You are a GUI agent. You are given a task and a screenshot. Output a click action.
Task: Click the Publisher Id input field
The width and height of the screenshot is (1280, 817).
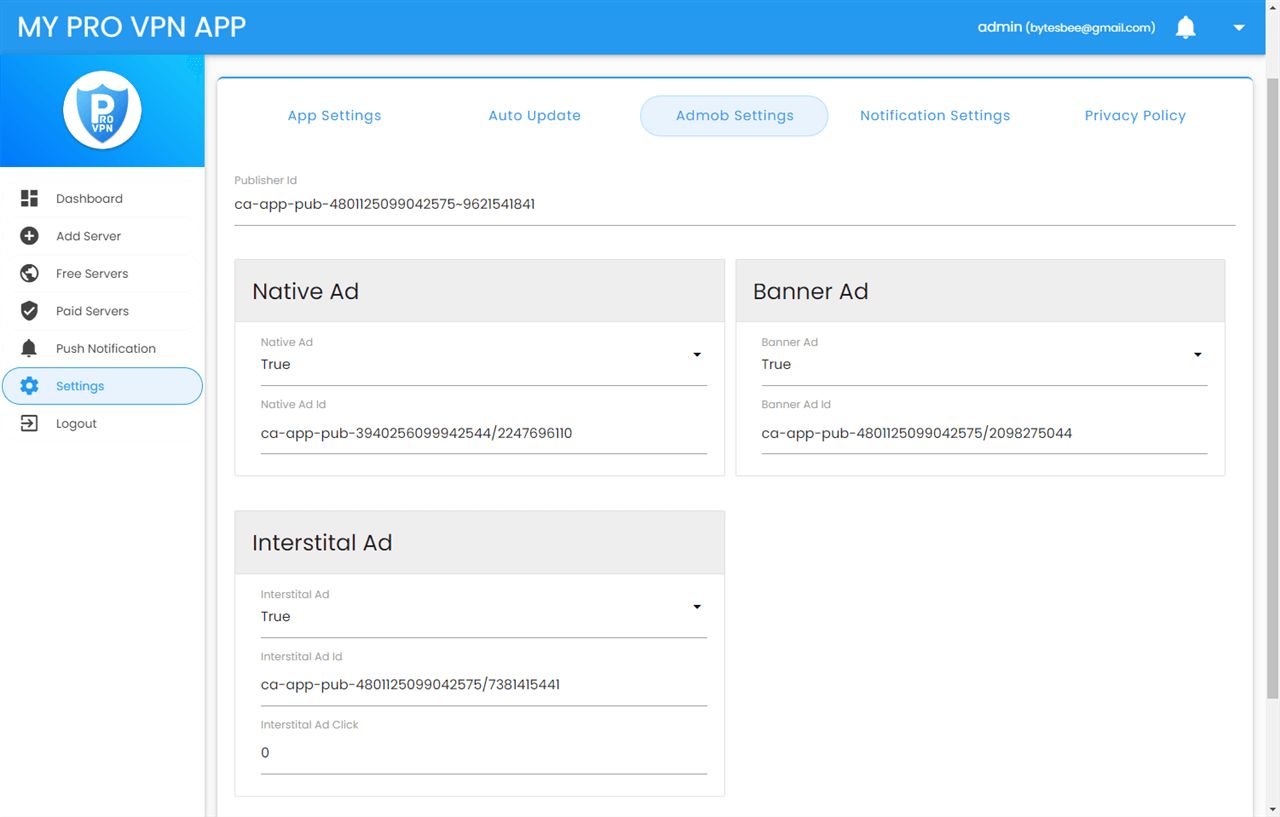point(734,205)
